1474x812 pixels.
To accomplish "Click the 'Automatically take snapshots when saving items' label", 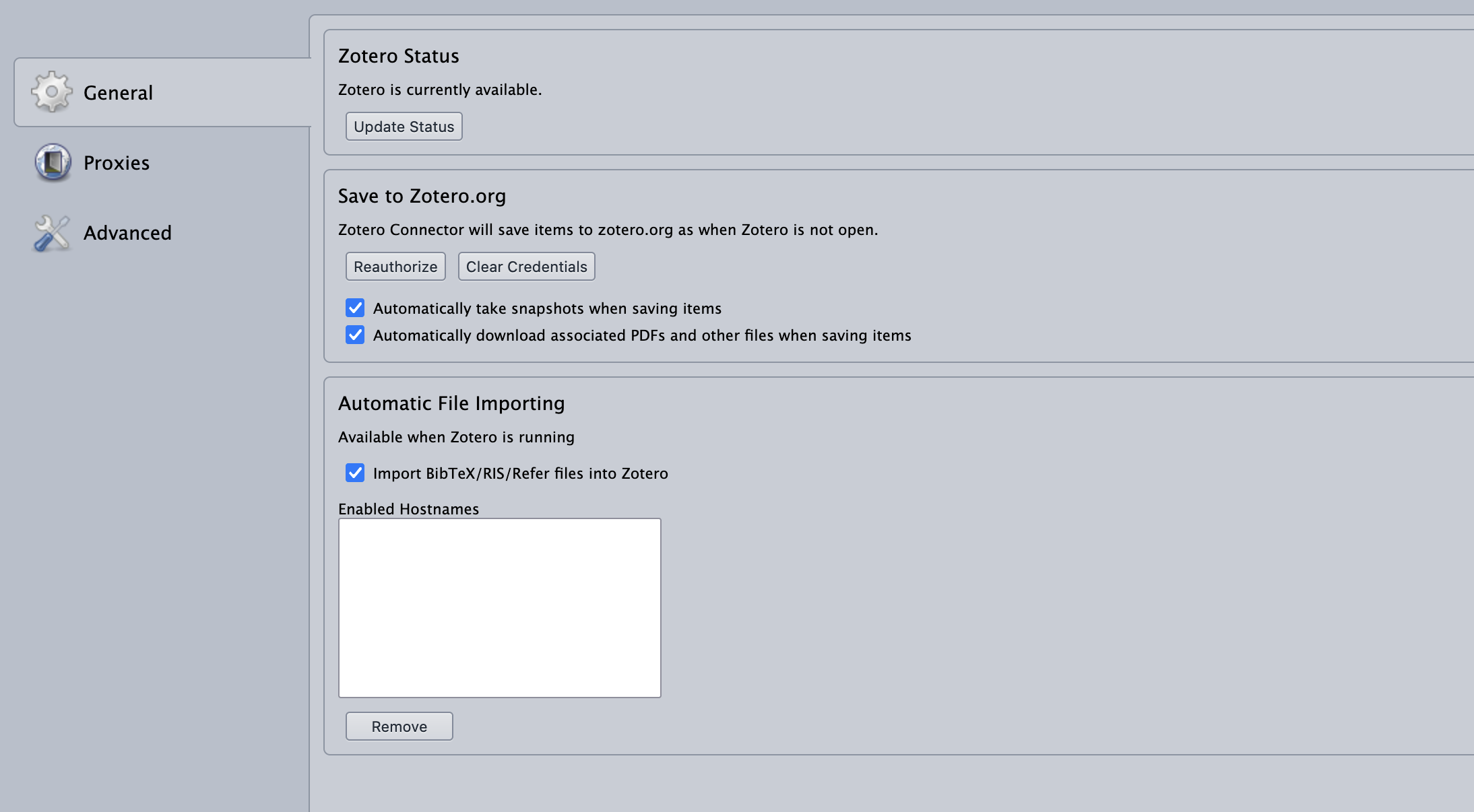I will pyautogui.click(x=547, y=308).
